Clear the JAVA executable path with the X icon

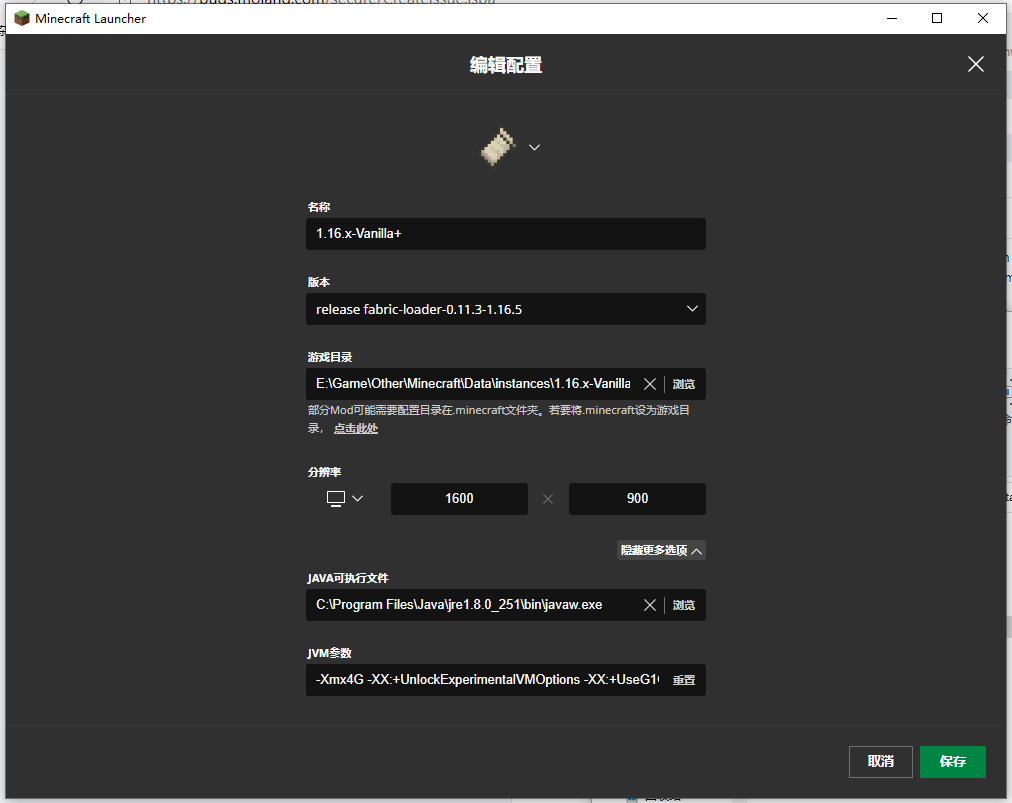650,604
